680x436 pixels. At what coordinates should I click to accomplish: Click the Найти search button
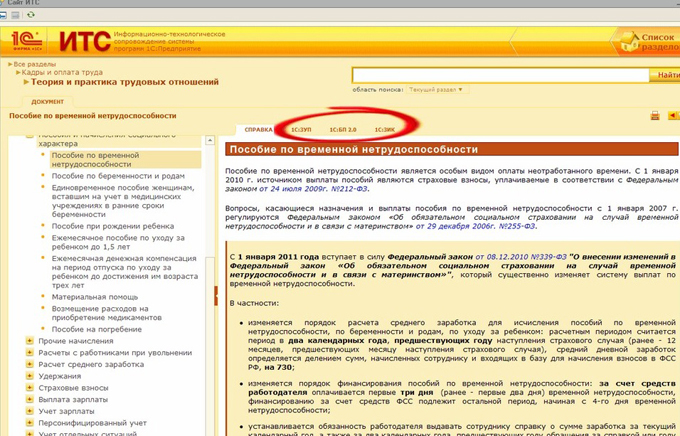[x=666, y=75]
